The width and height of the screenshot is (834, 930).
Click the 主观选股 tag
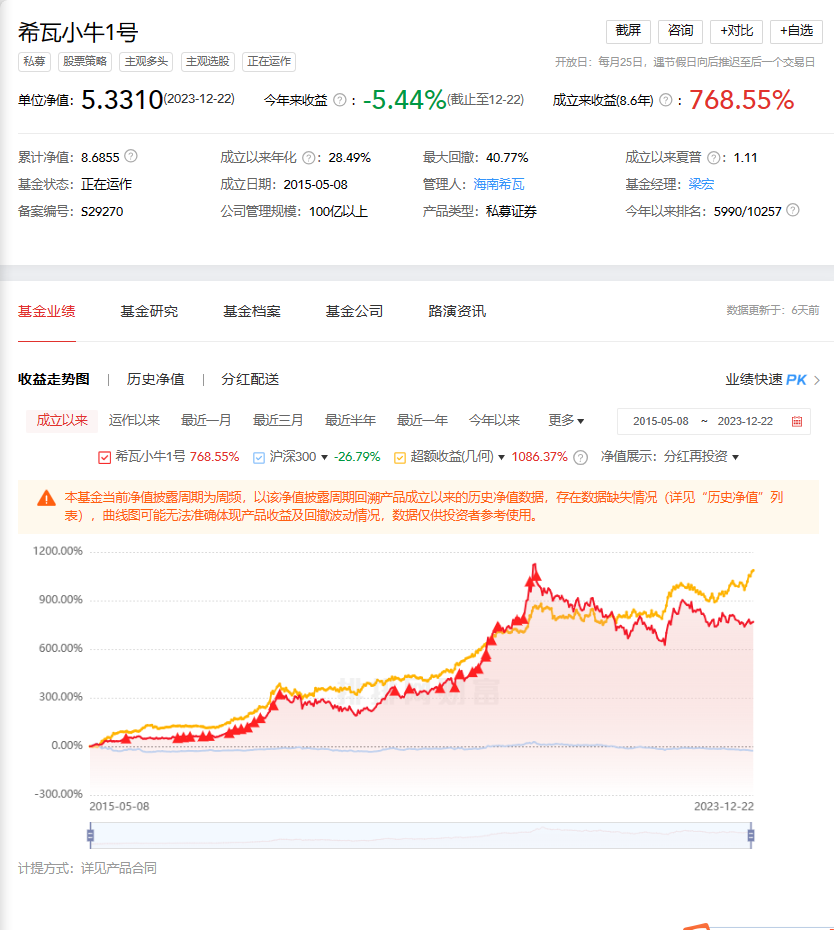(208, 62)
